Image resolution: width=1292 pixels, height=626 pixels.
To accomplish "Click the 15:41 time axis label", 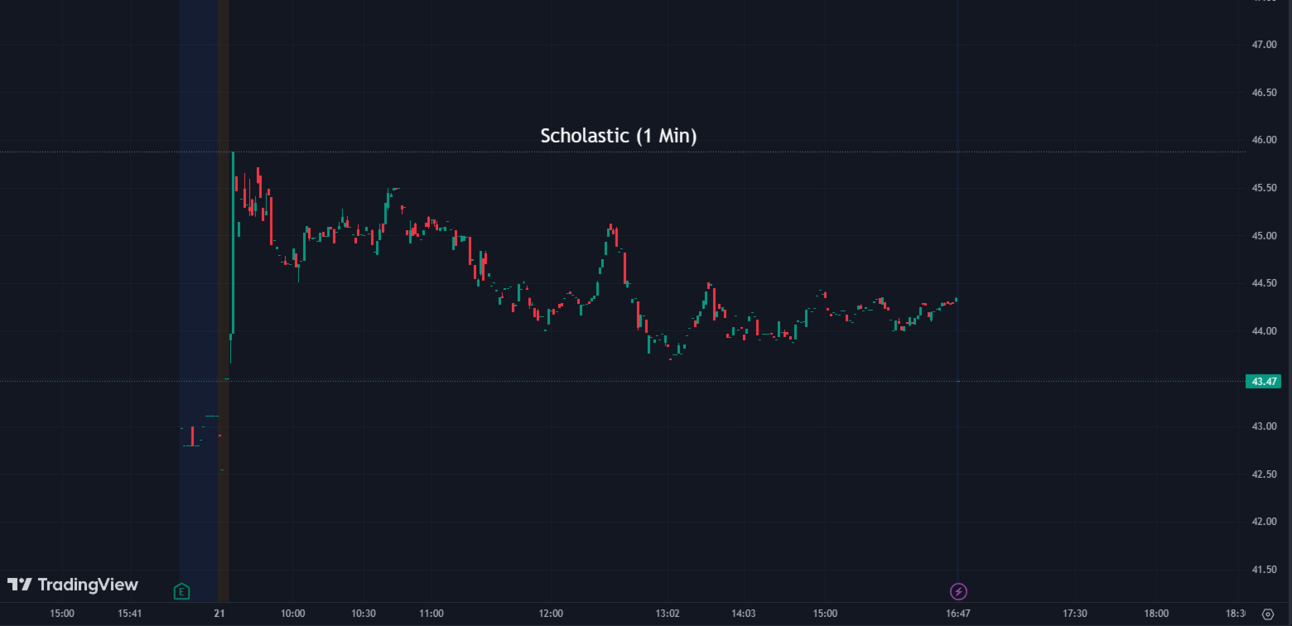I will (129, 613).
